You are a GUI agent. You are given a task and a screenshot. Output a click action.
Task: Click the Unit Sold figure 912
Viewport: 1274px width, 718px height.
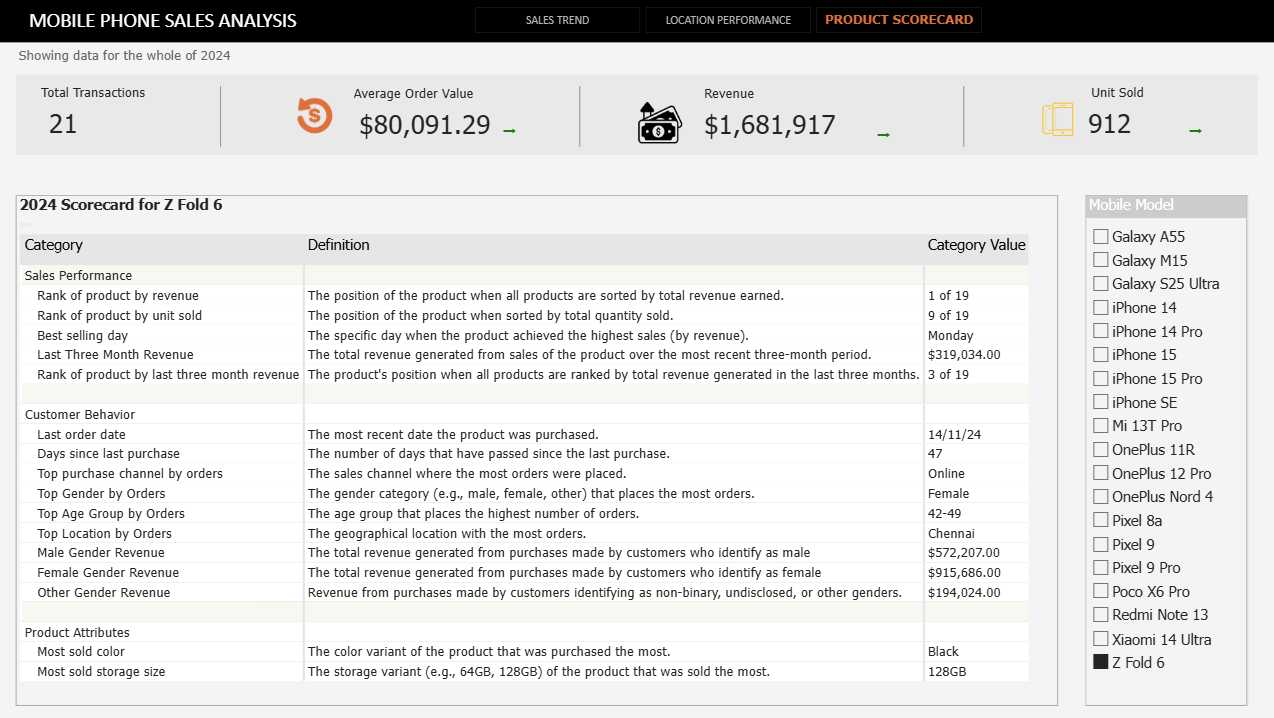pos(1110,124)
